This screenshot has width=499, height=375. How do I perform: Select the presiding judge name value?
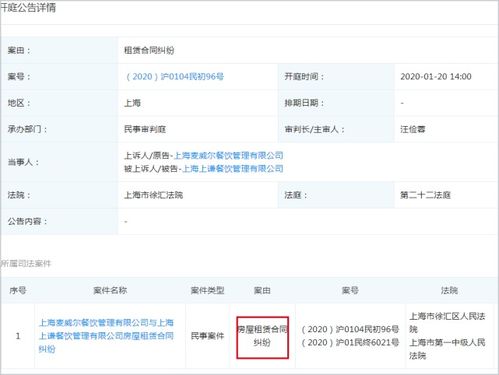(413, 129)
